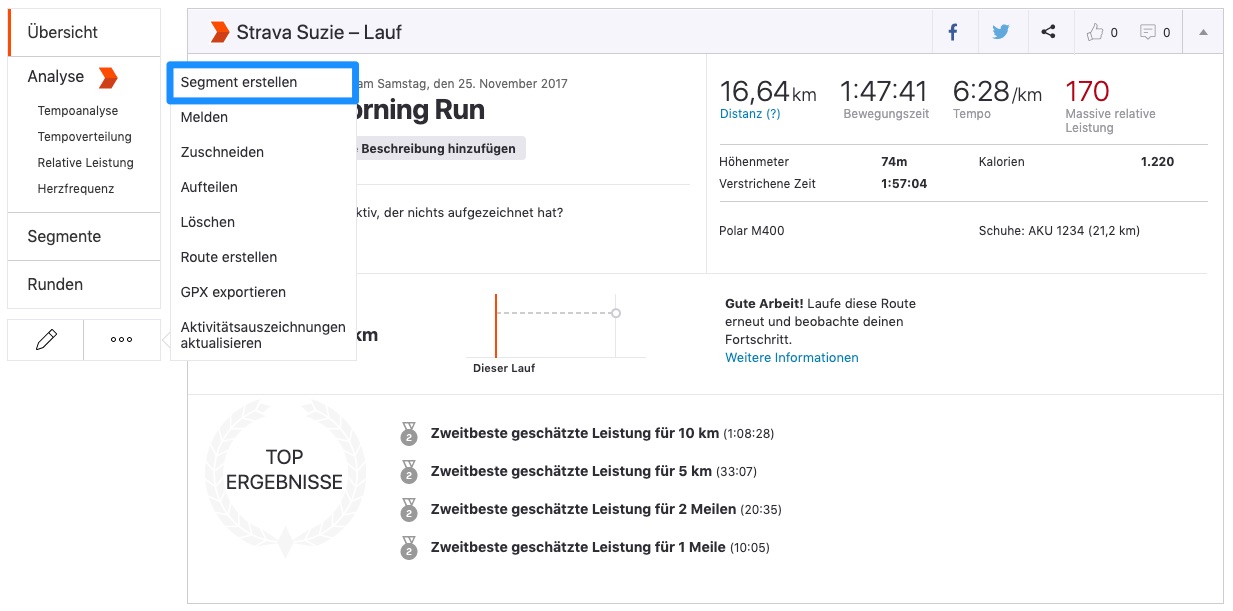Click the medal icon for 1 Meile performance
Viewport: 1233px width, 611px height.
[408, 548]
